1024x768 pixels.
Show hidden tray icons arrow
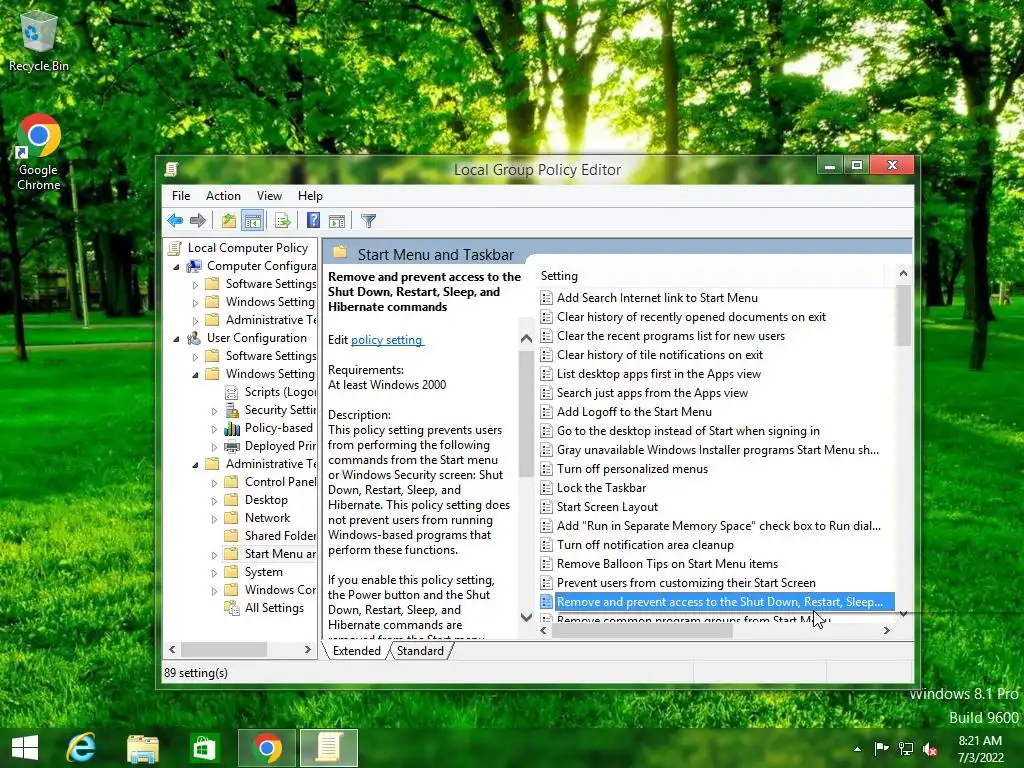[857, 749]
